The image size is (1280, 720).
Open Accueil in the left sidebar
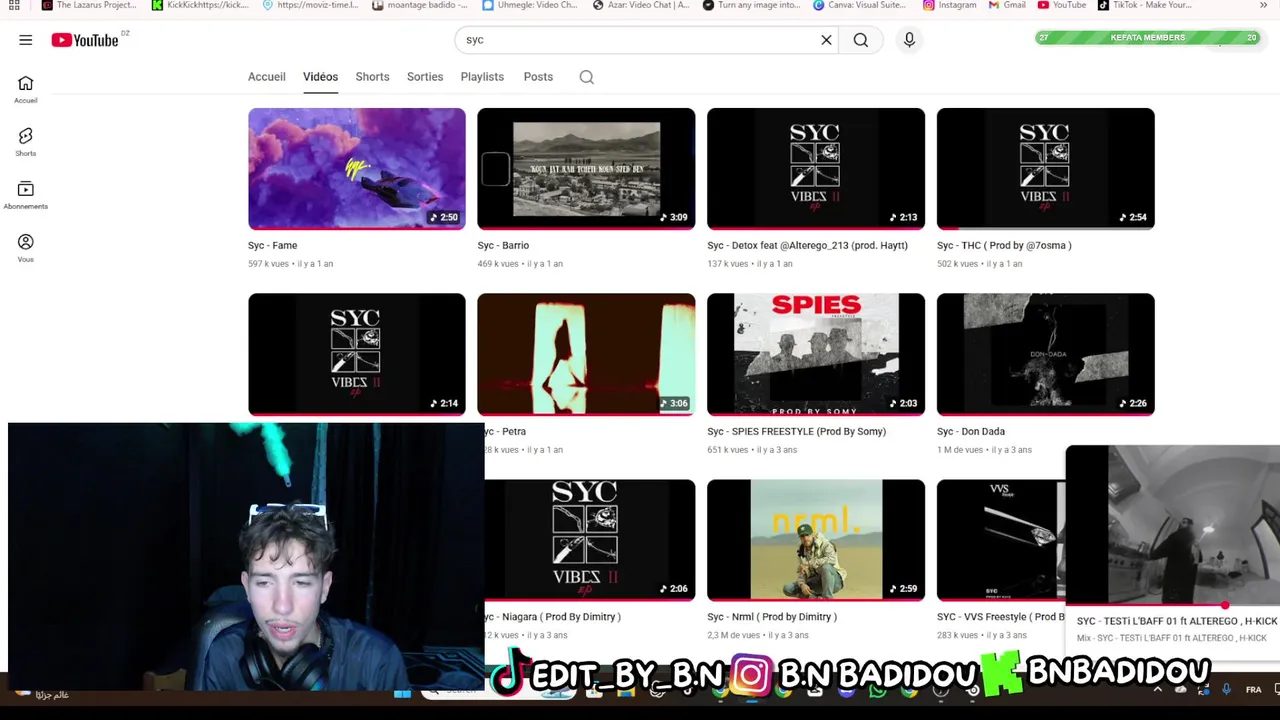(26, 89)
